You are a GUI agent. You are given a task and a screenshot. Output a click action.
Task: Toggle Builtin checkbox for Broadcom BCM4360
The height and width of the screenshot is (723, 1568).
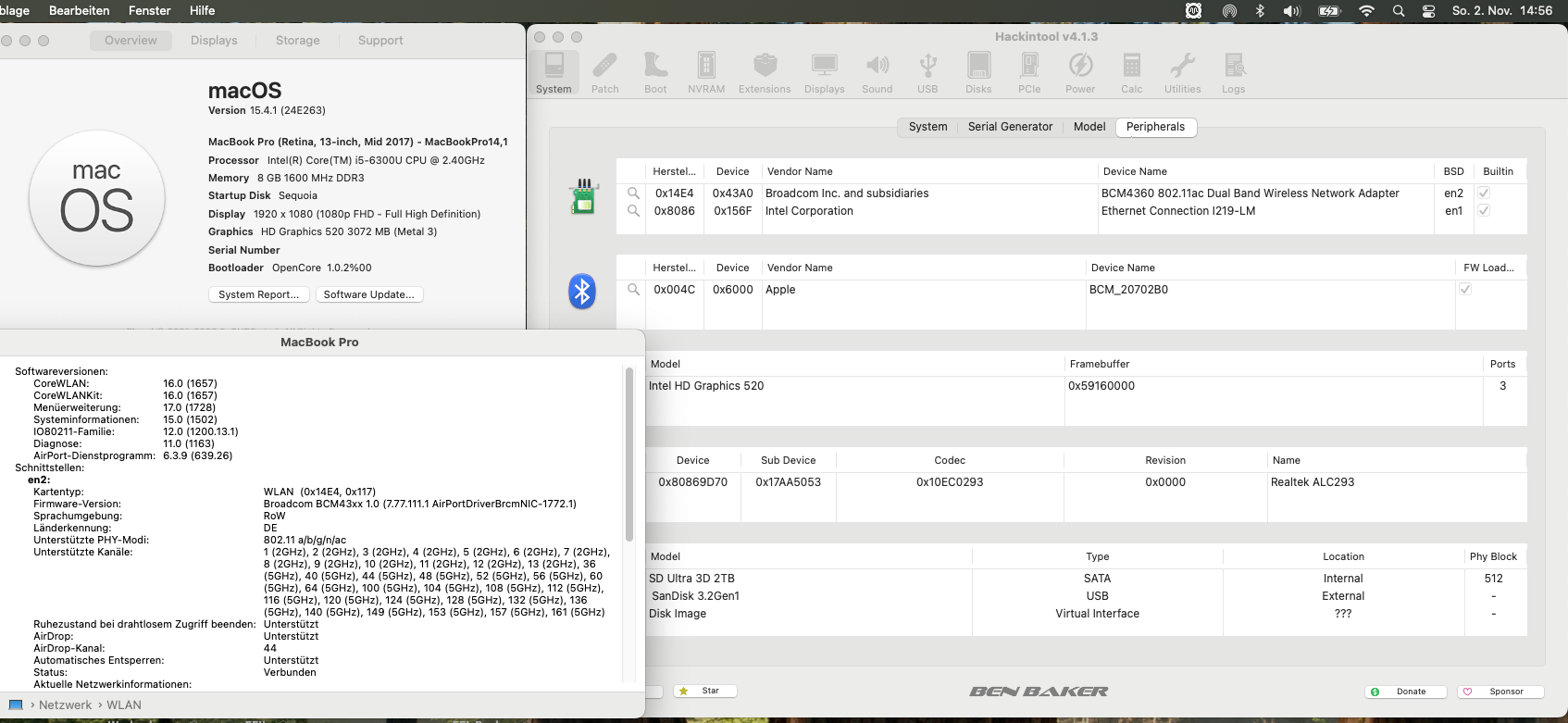(1484, 193)
